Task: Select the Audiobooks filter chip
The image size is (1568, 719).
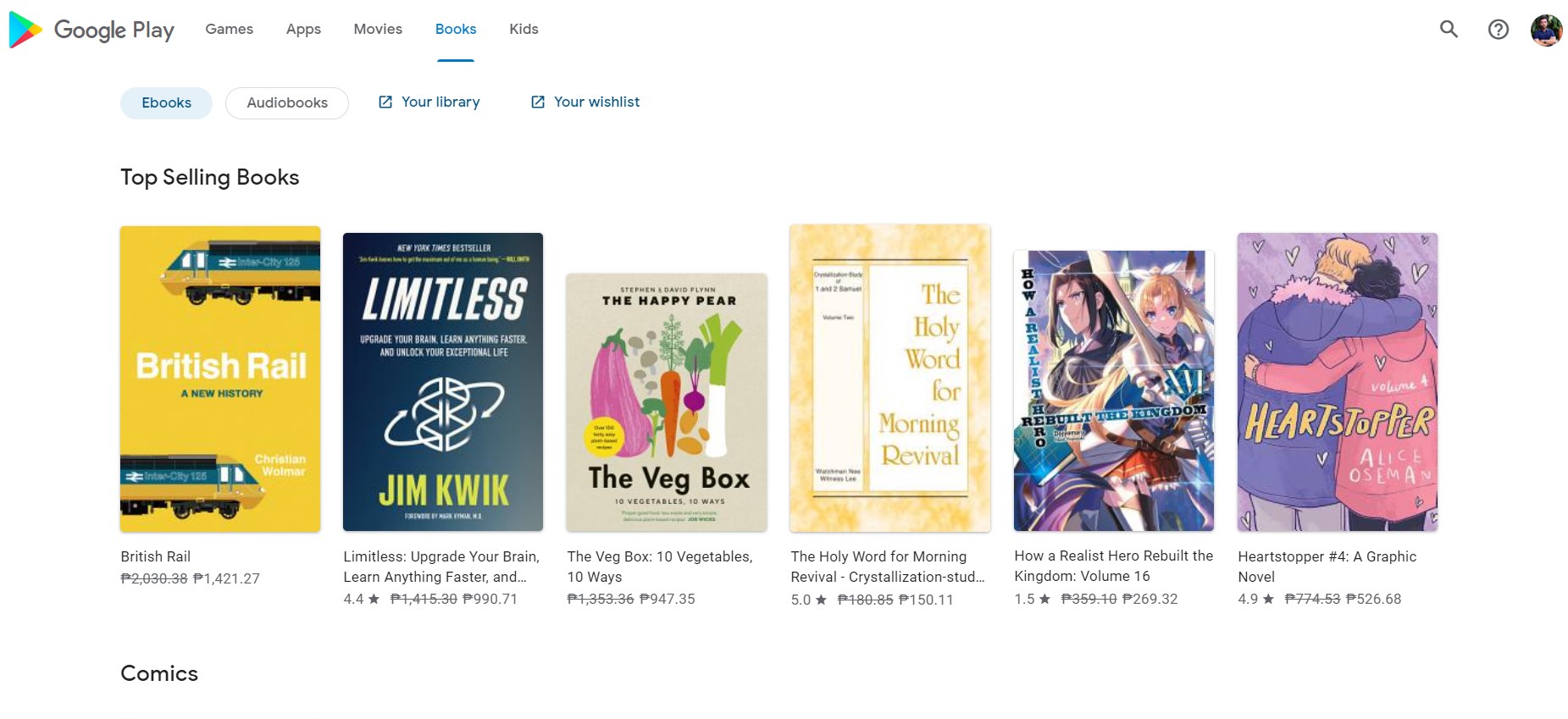Action: point(286,102)
